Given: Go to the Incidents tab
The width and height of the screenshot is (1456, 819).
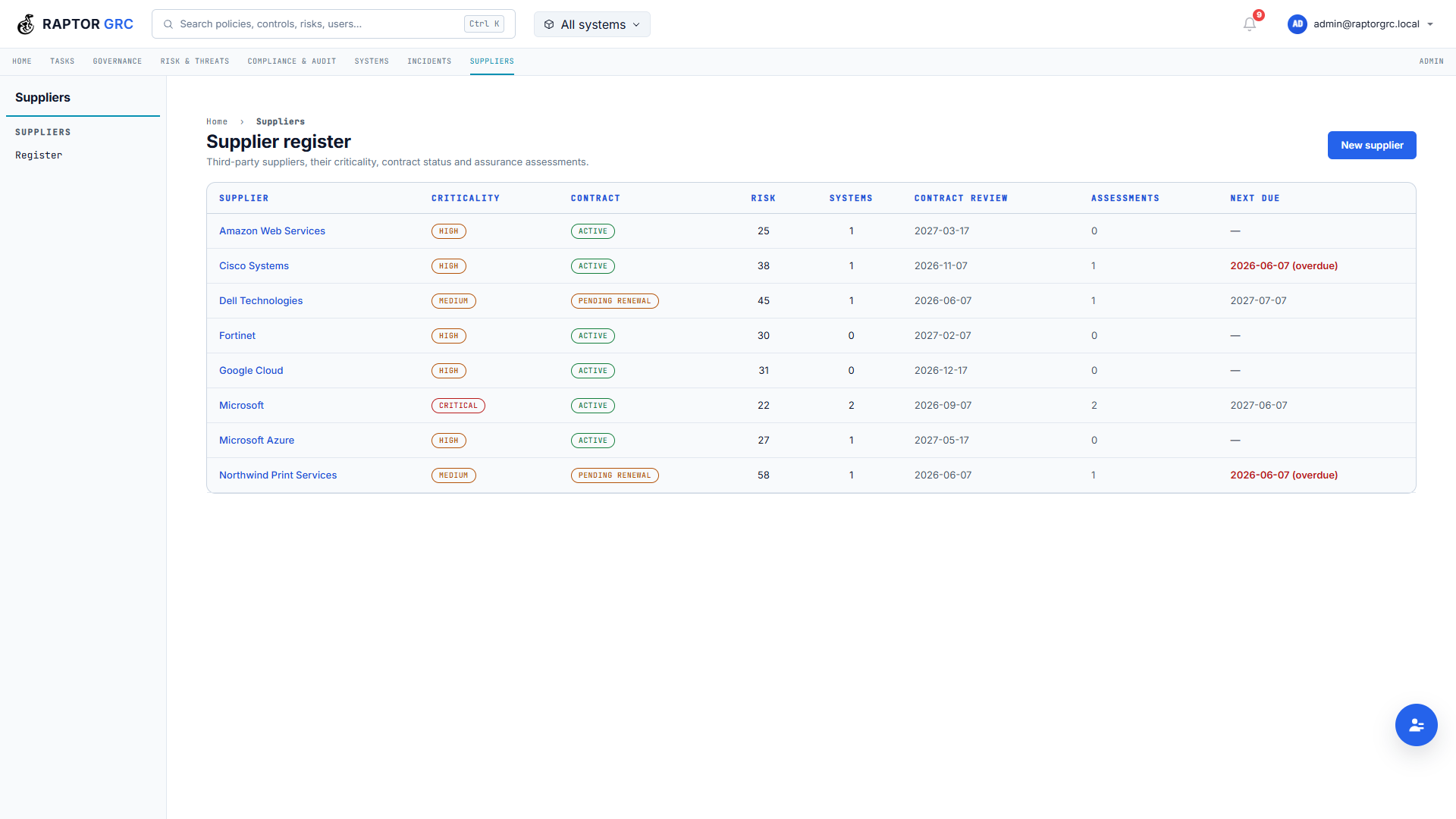Looking at the screenshot, I should click(429, 61).
